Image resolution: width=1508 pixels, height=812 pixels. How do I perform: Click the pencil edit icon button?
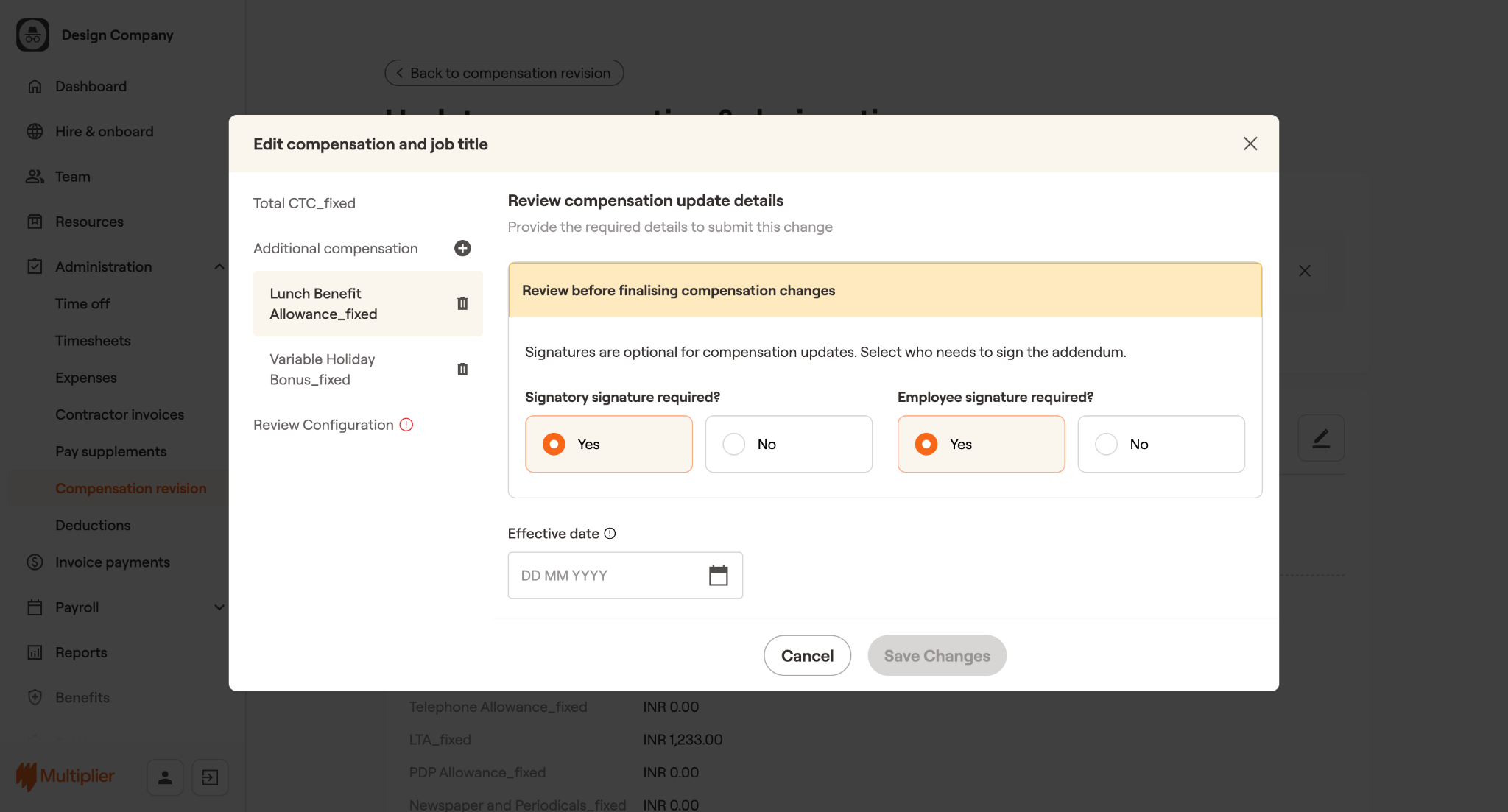(1321, 439)
